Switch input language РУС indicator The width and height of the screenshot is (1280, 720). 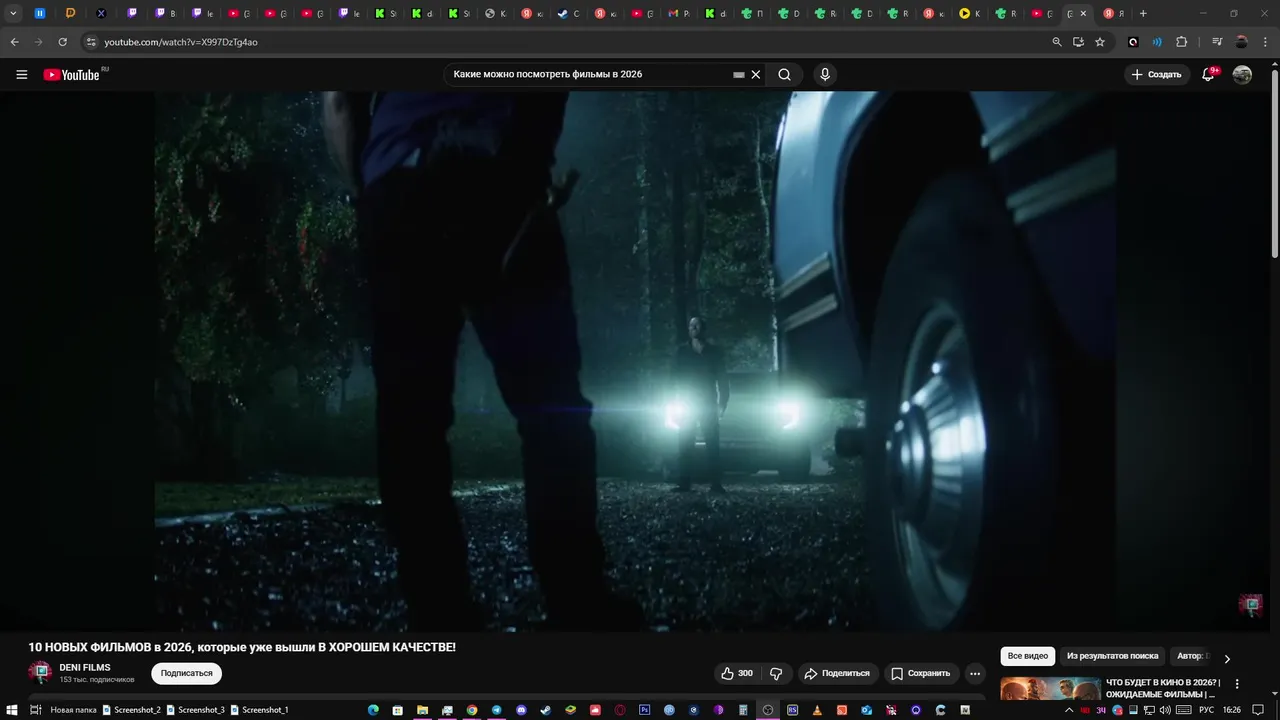point(1206,710)
